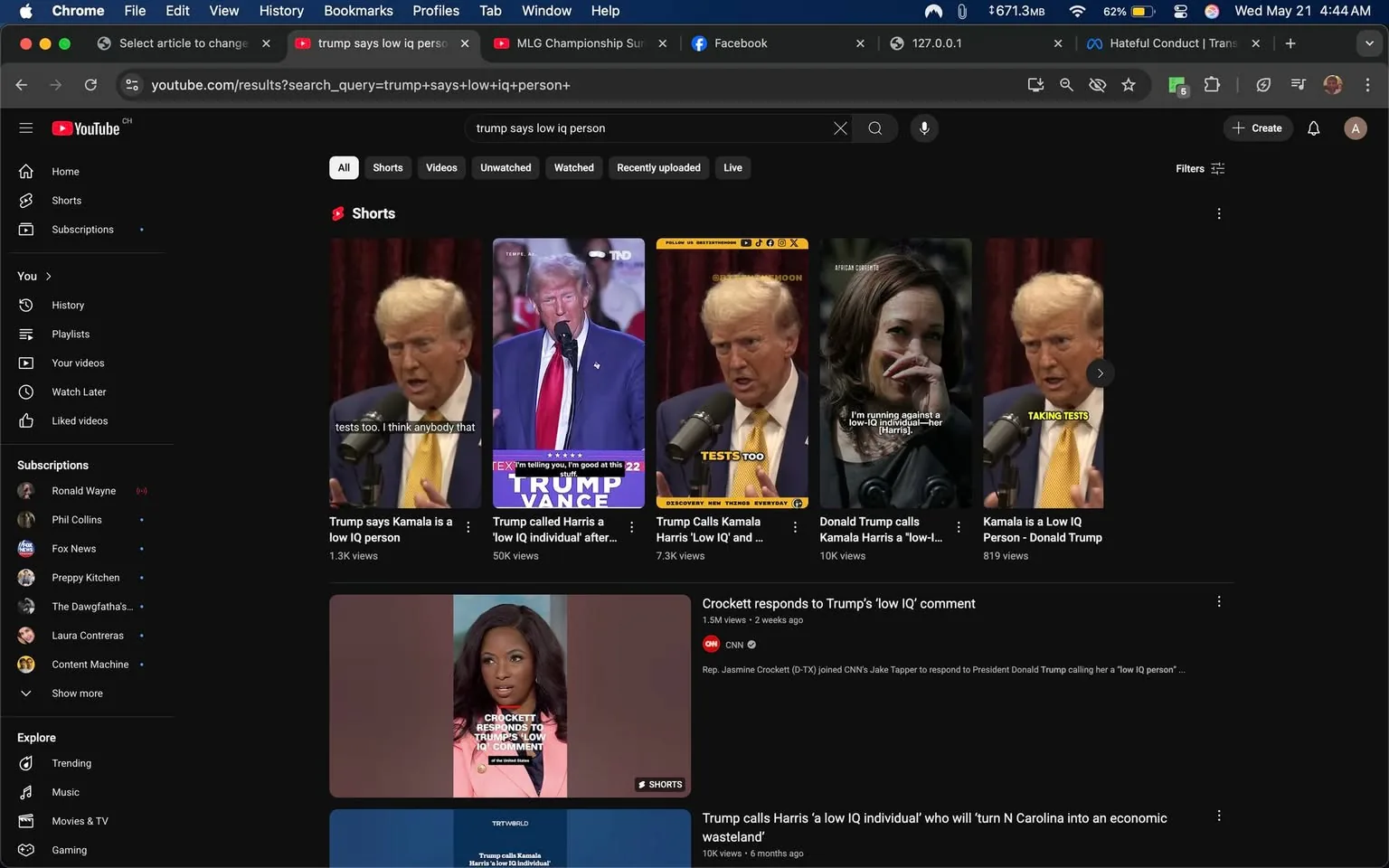
Task: Open the Shorts section in the sidebar
Action: (65, 200)
